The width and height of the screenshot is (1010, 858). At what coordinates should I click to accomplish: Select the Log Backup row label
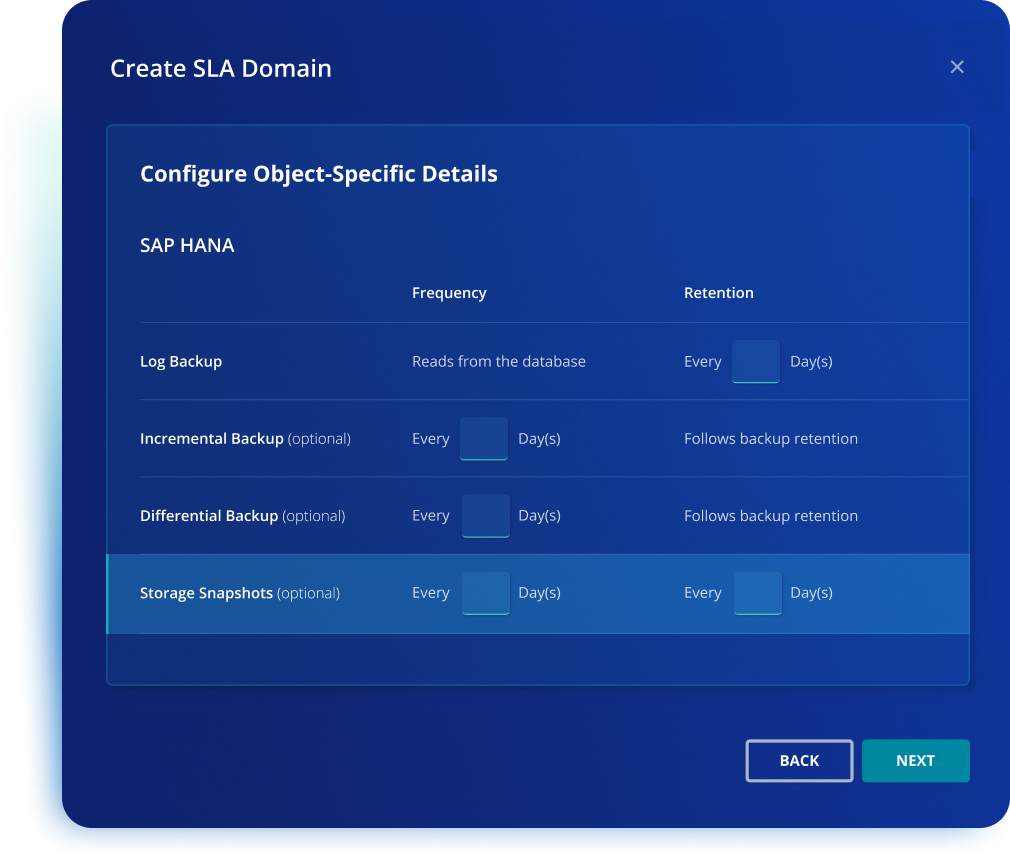(x=181, y=361)
